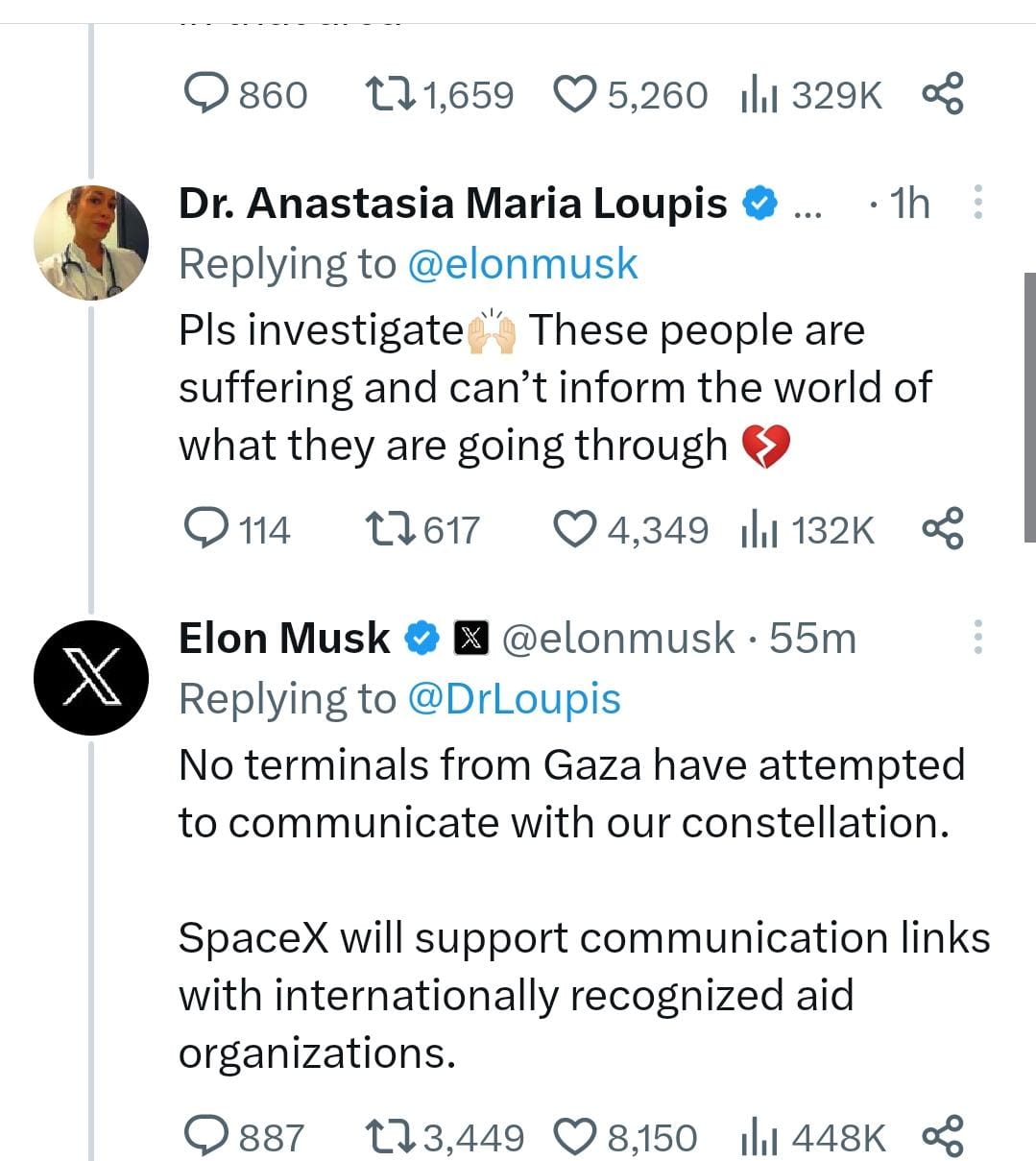Repost the top tweet with 1,659 reposts
The width and height of the screenshot is (1036, 1161).
(x=390, y=94)
